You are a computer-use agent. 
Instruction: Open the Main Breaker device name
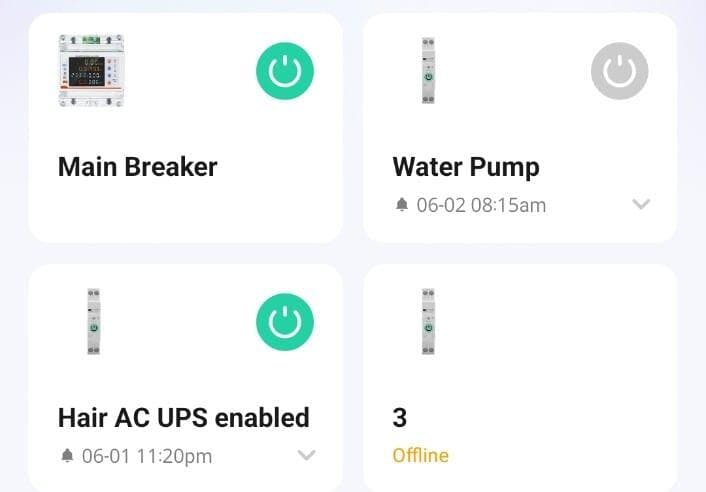tap(137, 167)
